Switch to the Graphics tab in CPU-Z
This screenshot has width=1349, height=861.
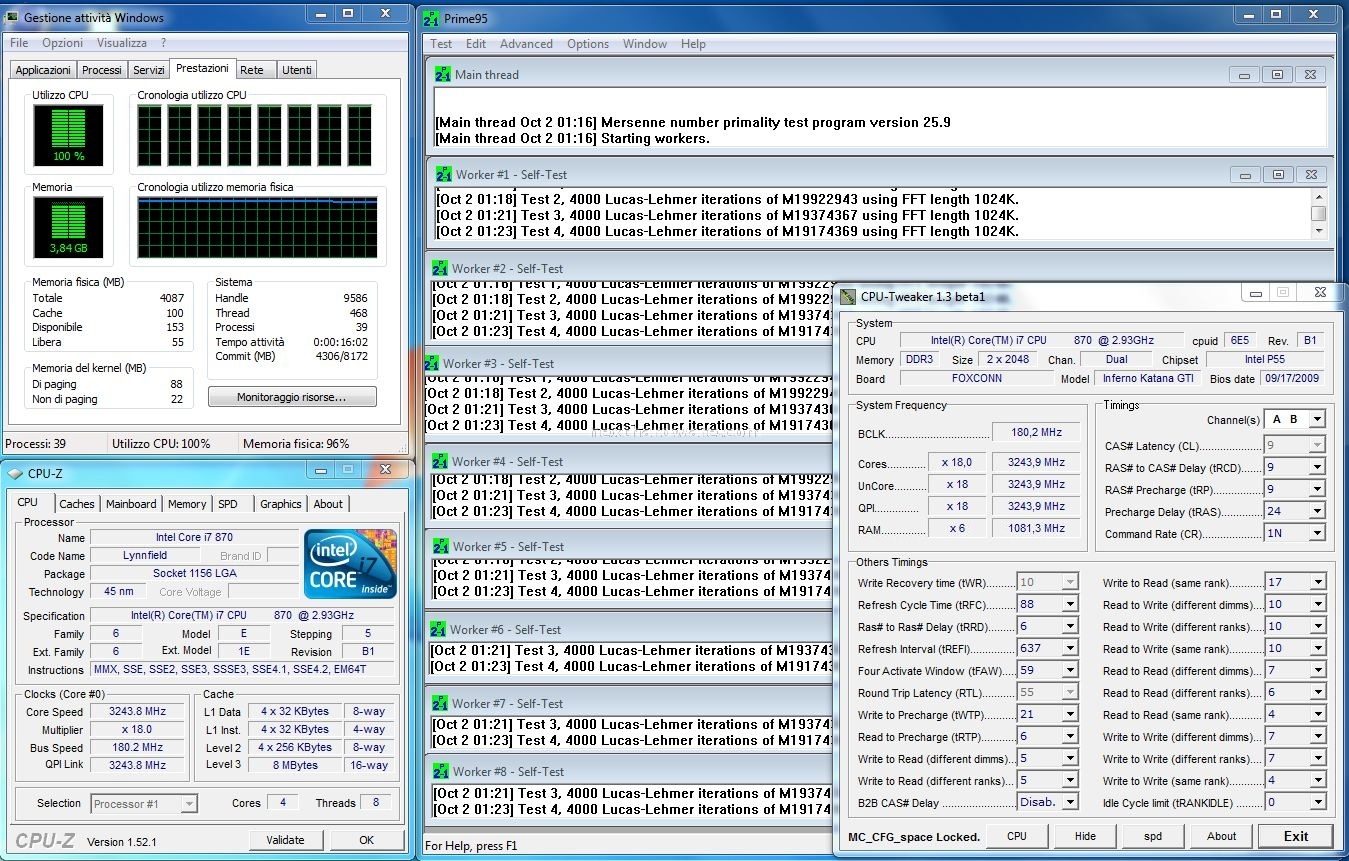(x=281, y=504)
